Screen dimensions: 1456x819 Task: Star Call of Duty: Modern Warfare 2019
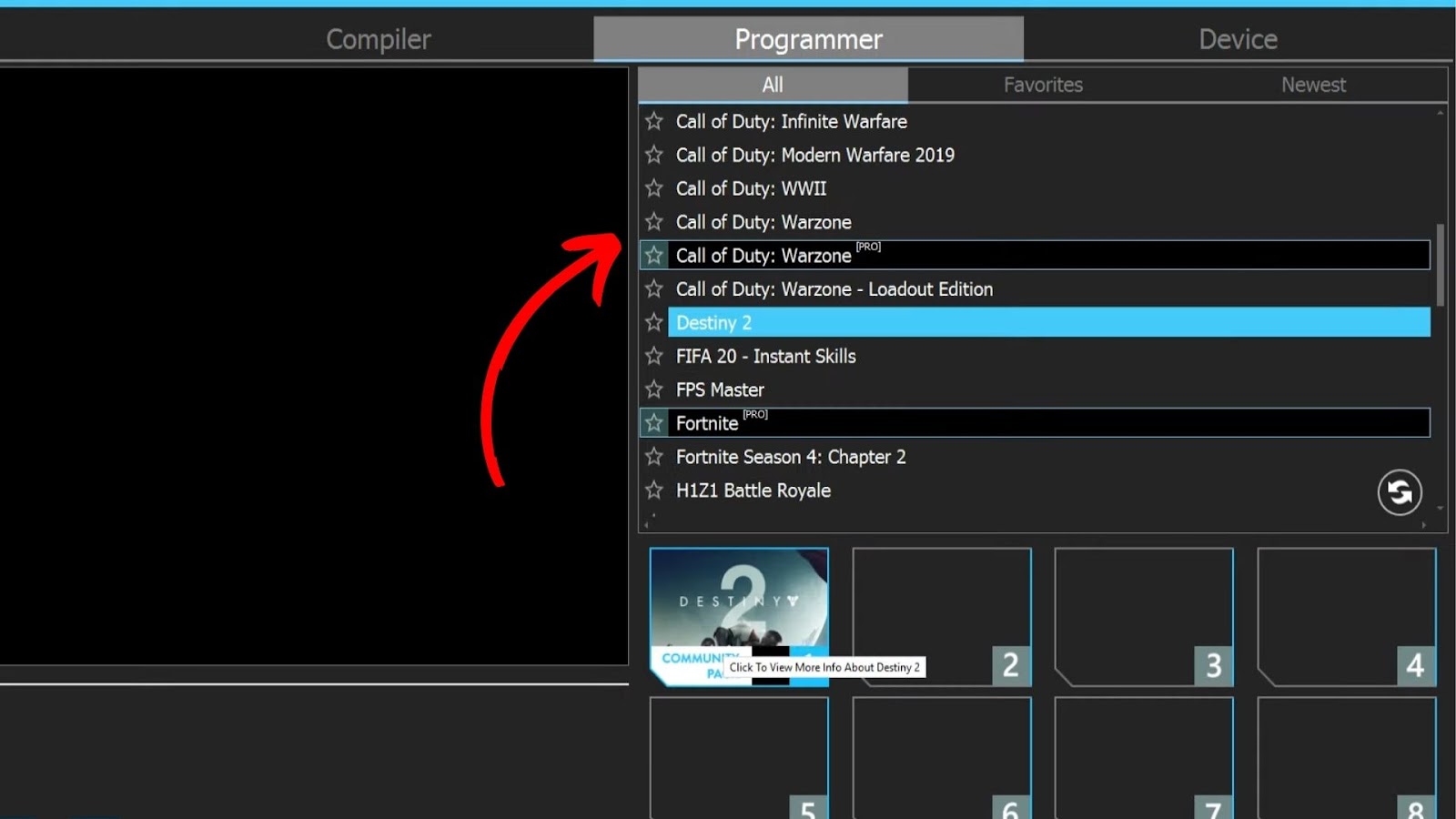(x=654, y=155)
